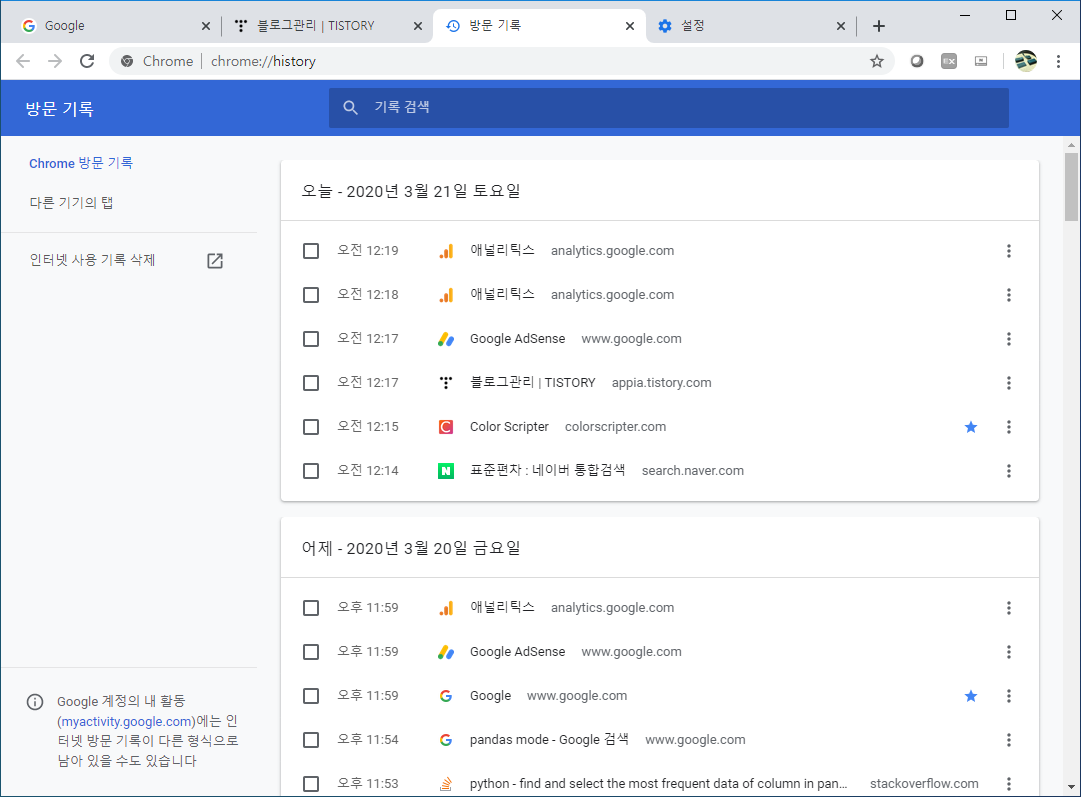Click the AdSense favicon on 12:17 row
The width and height of the screenshot is (1081, 797).
446,339
